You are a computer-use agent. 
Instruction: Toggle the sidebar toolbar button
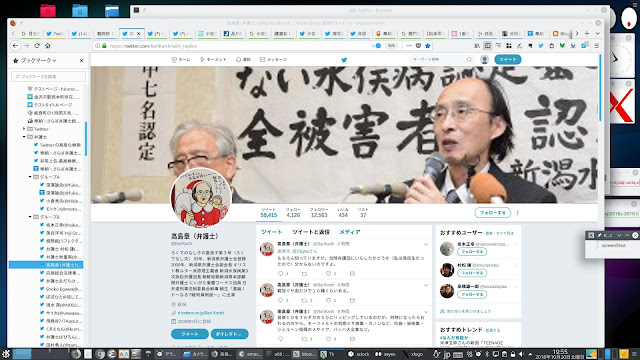(x=487, y=46)
